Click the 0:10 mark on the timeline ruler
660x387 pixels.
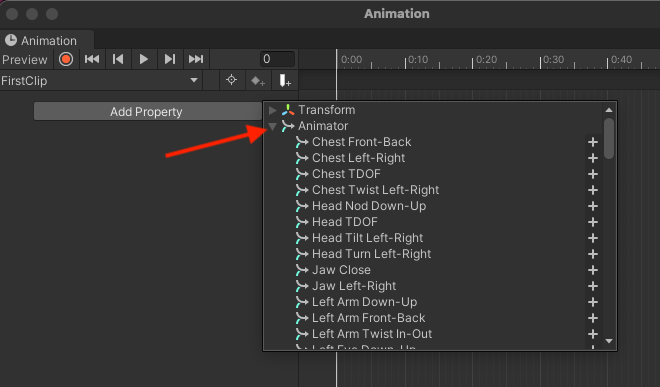pyautogui.click(x=418, y=60)
